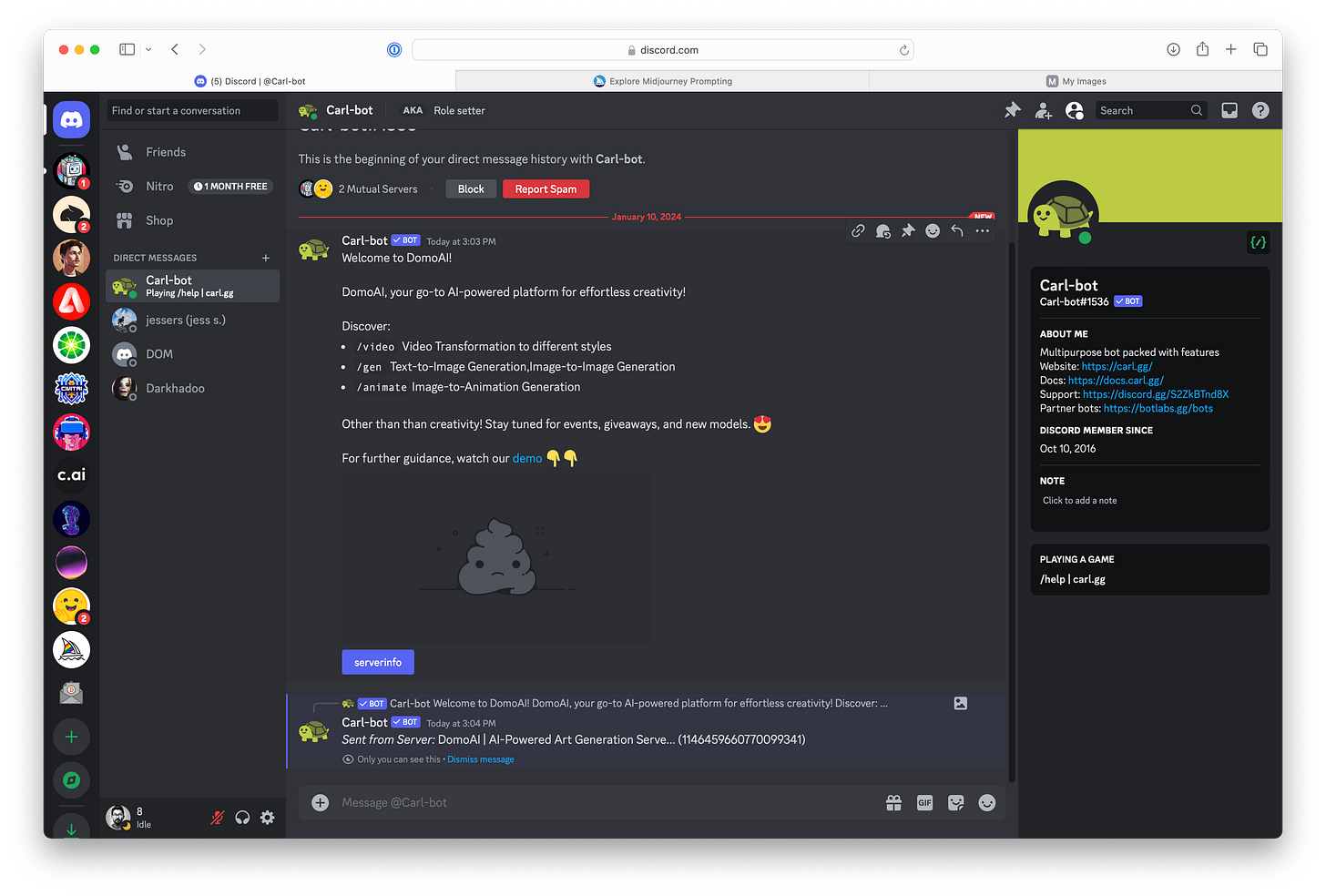Open Safari downloads icon
Image resolution: width=1326 pixels, height=896 pixels.
pos(1173,49)
